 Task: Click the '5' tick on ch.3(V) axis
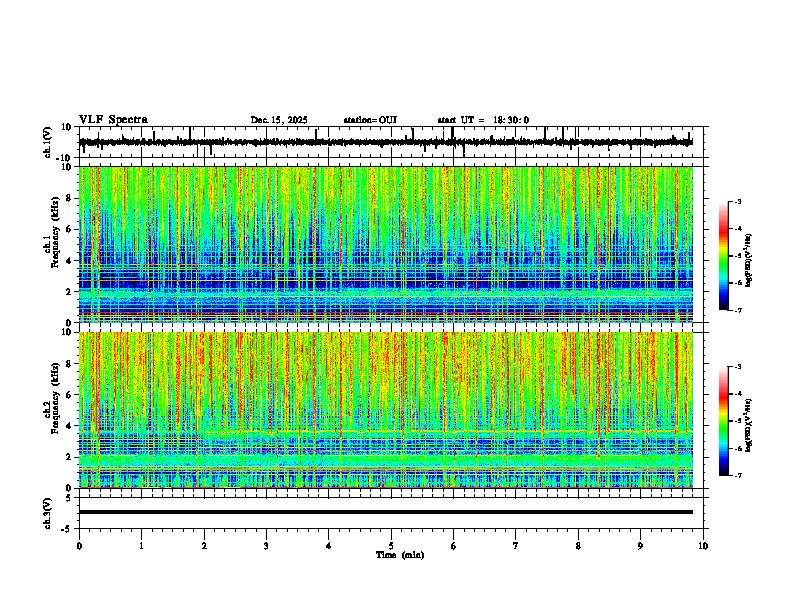[69, 497]
